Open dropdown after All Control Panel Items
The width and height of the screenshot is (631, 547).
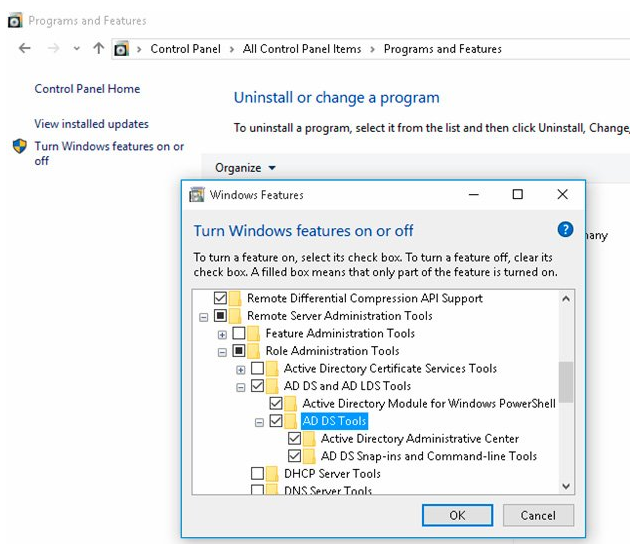click(x=372, y=49)
